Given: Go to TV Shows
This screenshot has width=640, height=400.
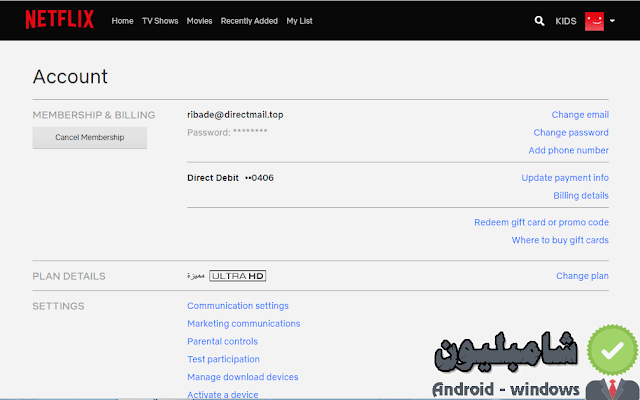Looking at the screenshot, I should pos(160,21).
